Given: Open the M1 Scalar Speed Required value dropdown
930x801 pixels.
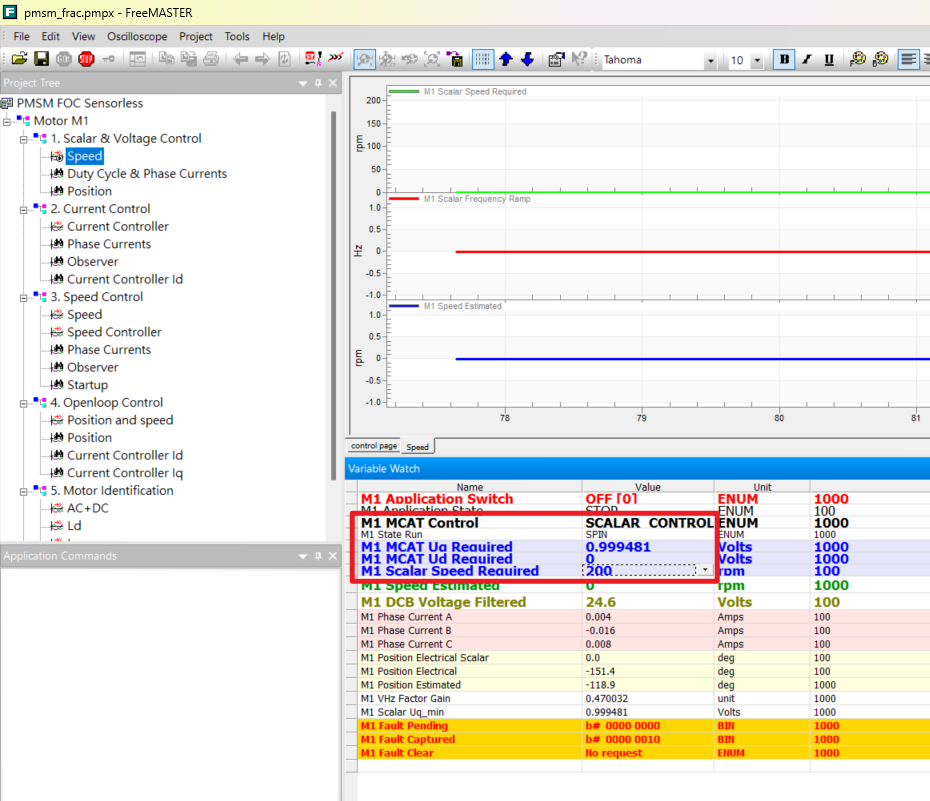Looking at the screenshot, I should pos(705,571).
